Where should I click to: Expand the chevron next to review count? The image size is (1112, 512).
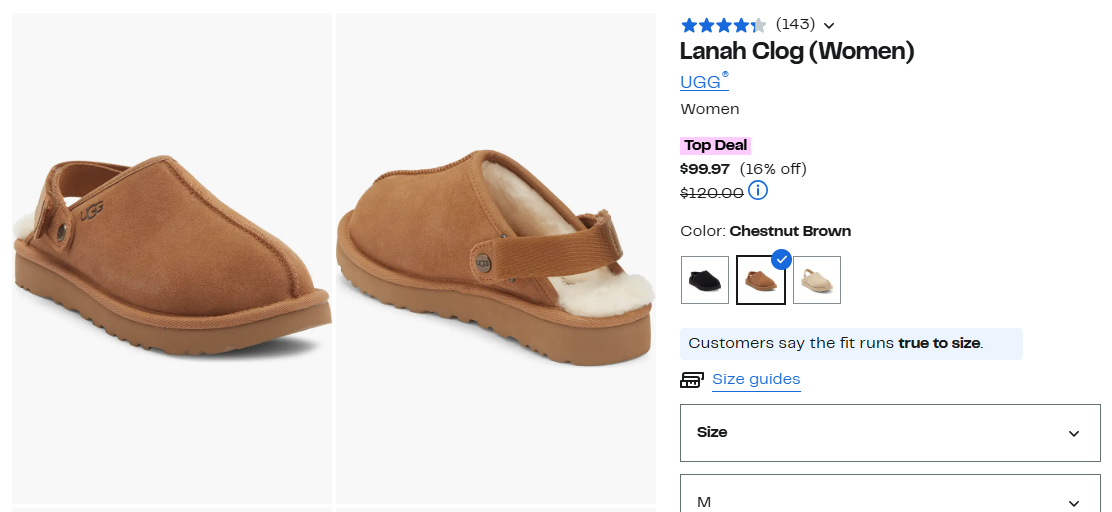[x=829, y=25]
